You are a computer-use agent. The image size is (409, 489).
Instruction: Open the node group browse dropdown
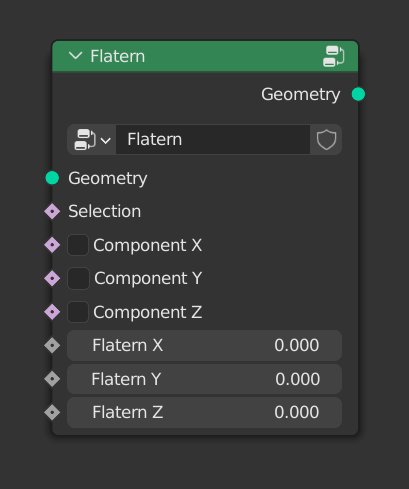(92, 140)
